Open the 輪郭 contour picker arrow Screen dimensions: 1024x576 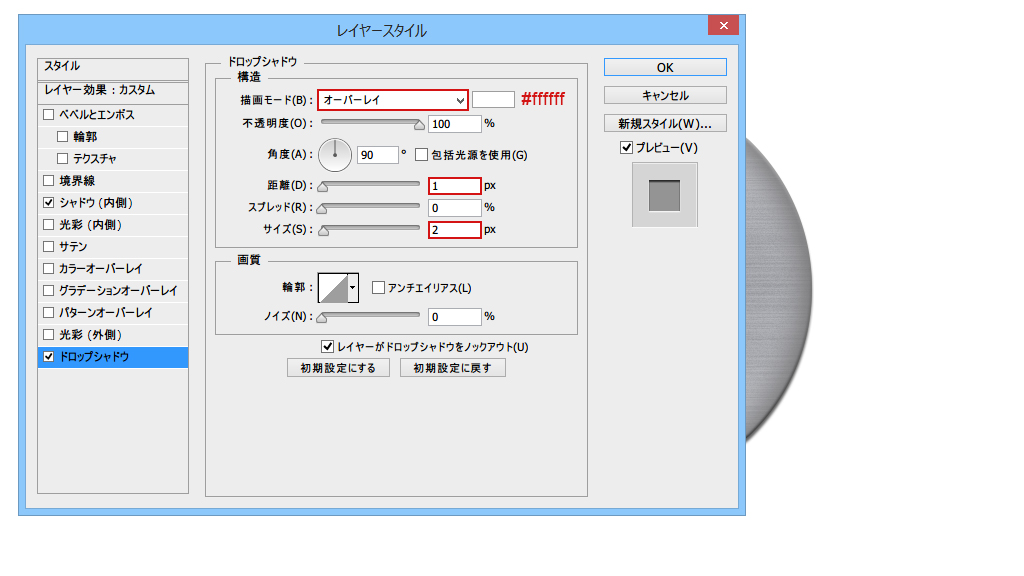pos(353,287)
